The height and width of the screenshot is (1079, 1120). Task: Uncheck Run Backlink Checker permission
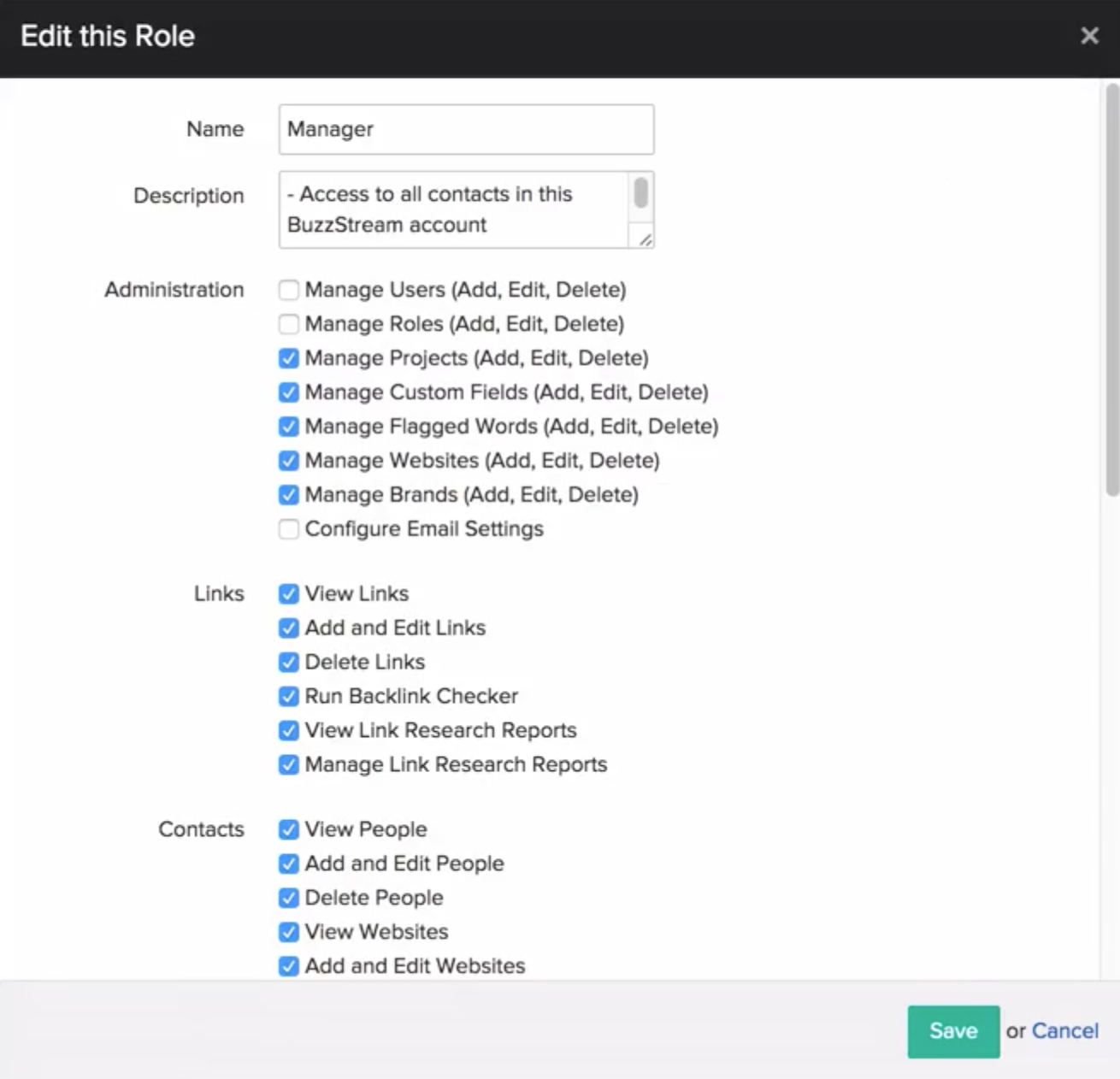coord(289,697)
